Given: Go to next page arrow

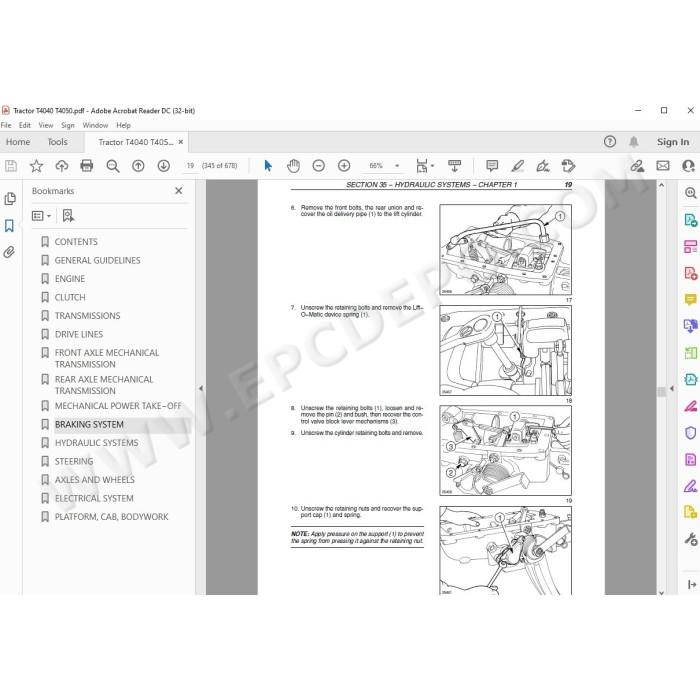Looking at the screenshot, I should 164,166.
